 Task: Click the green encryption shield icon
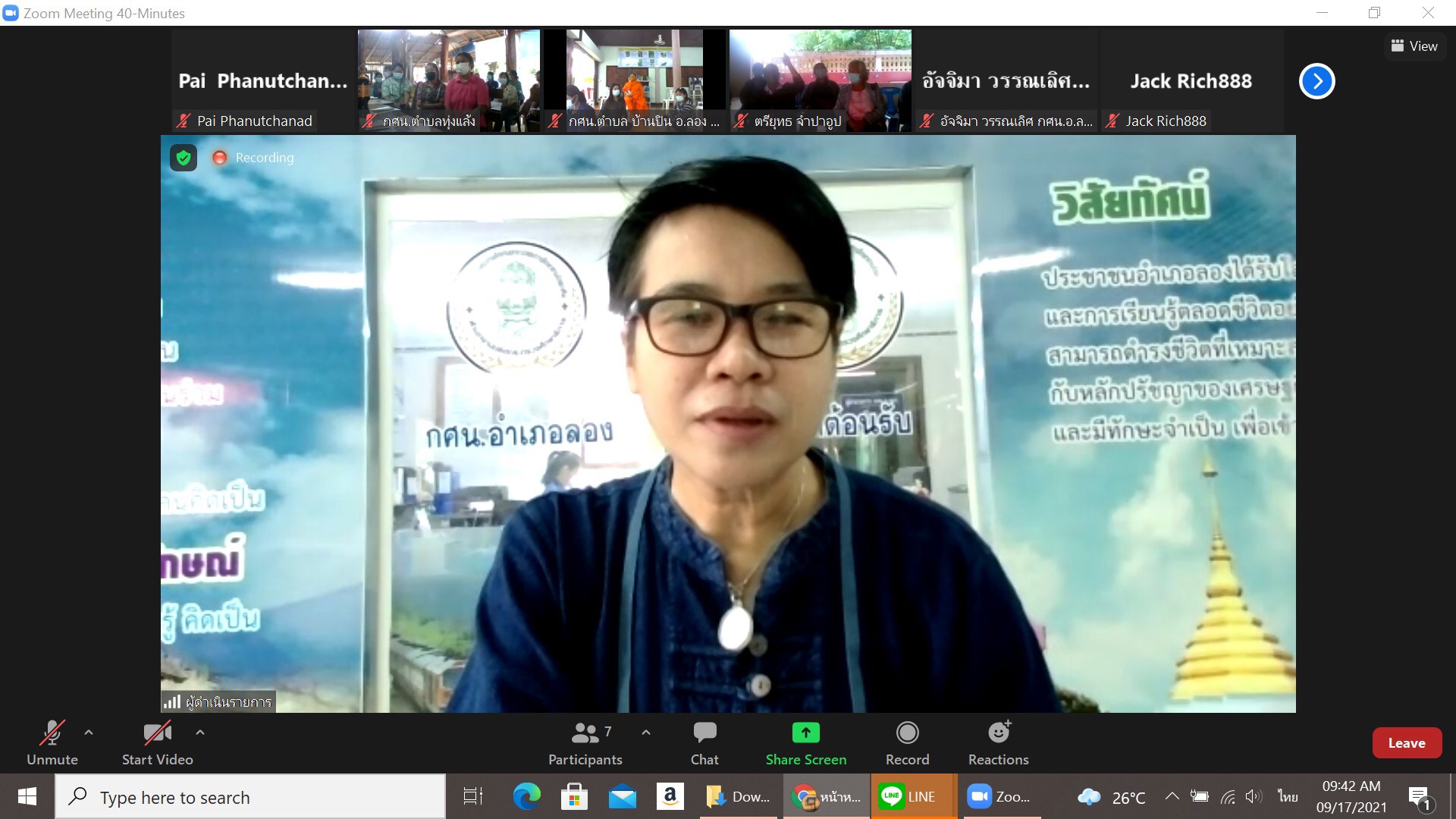click(184, 158)
